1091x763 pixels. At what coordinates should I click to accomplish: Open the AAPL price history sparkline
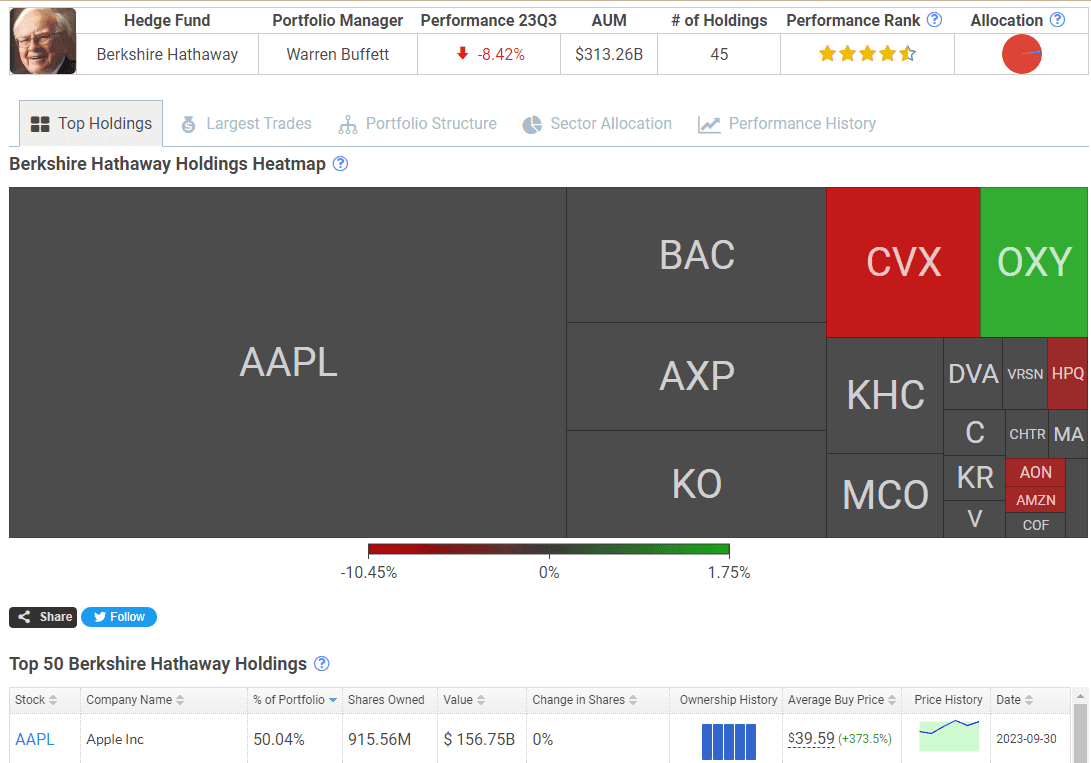coord(948,736)
